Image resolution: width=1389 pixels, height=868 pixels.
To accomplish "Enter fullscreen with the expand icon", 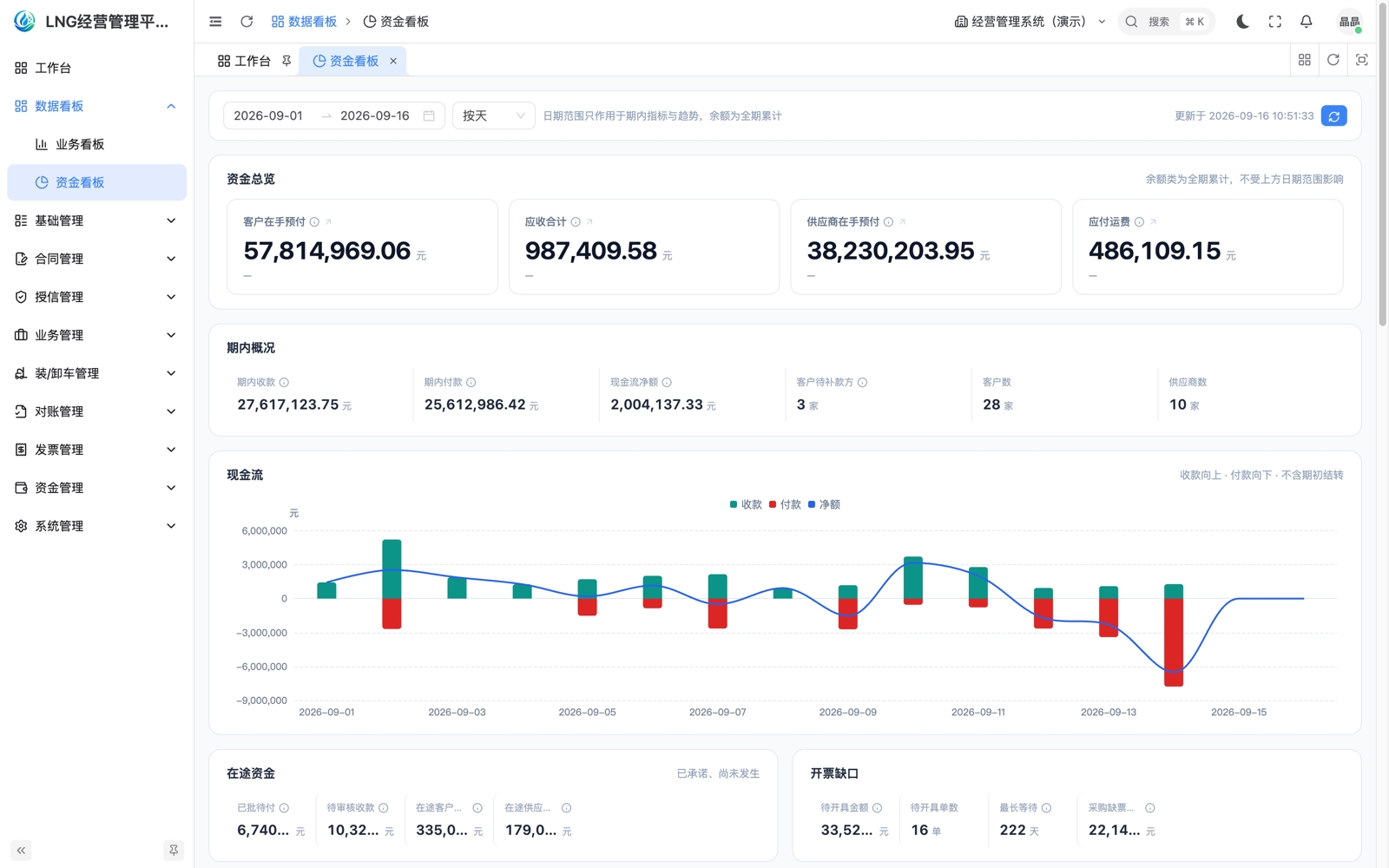I will [1274, 22].
